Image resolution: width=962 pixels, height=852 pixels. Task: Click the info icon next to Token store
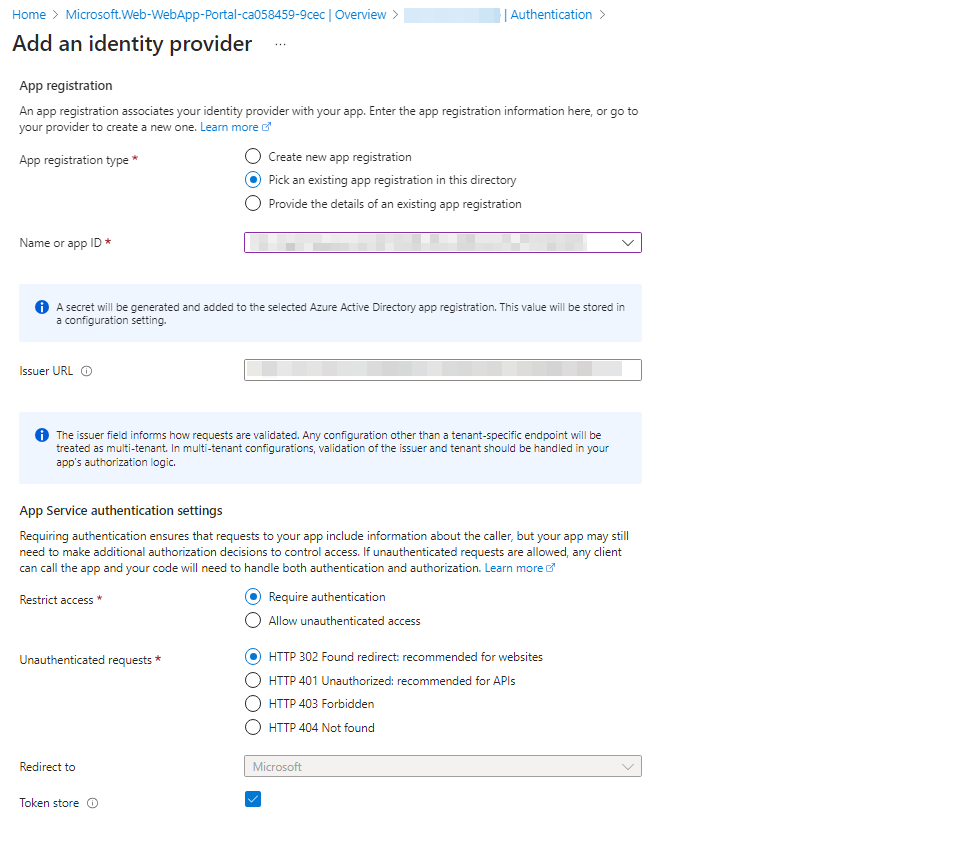pos(92,803)
